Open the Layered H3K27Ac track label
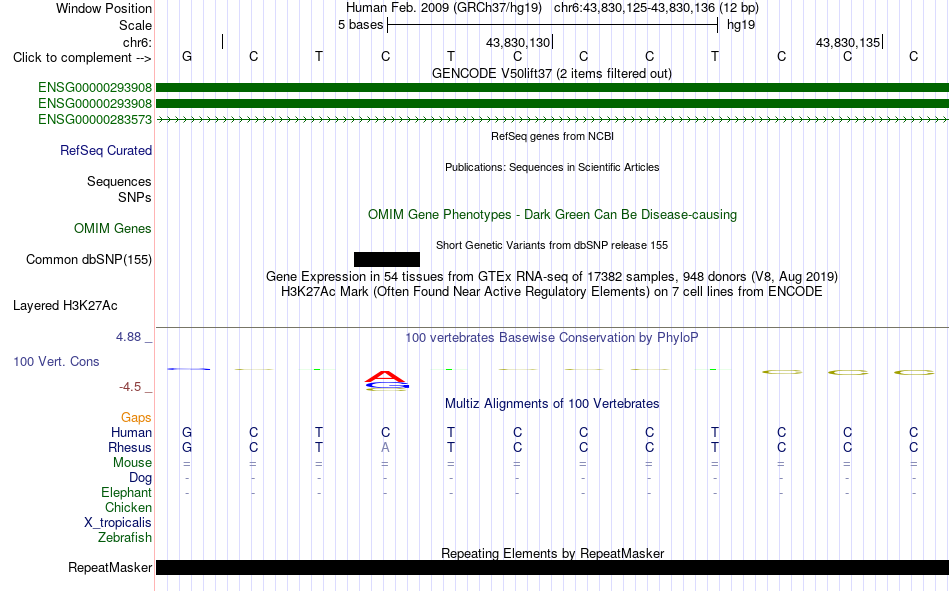The image size is (950, 591). pyautogui.click(x=65, y=306)
